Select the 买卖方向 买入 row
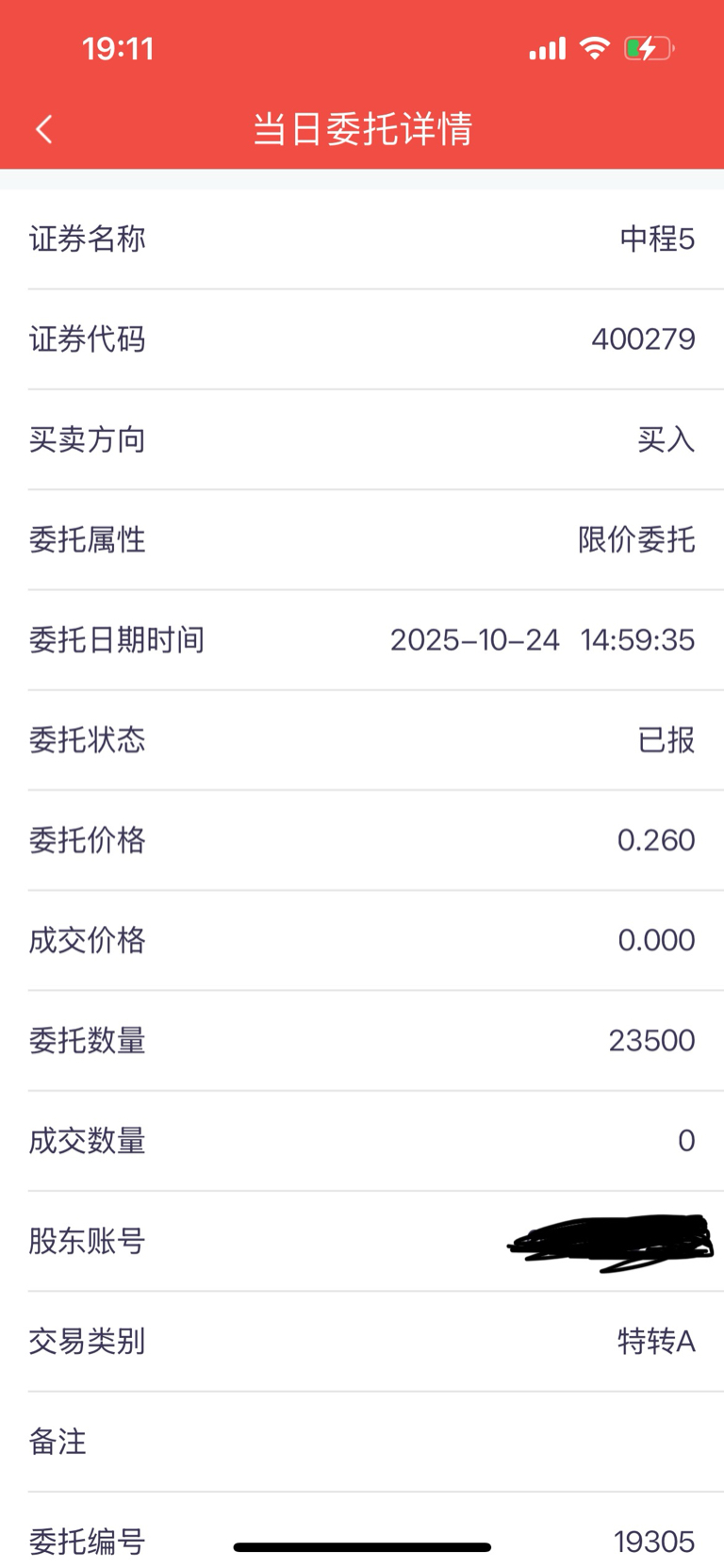 [x=362, y=439]
